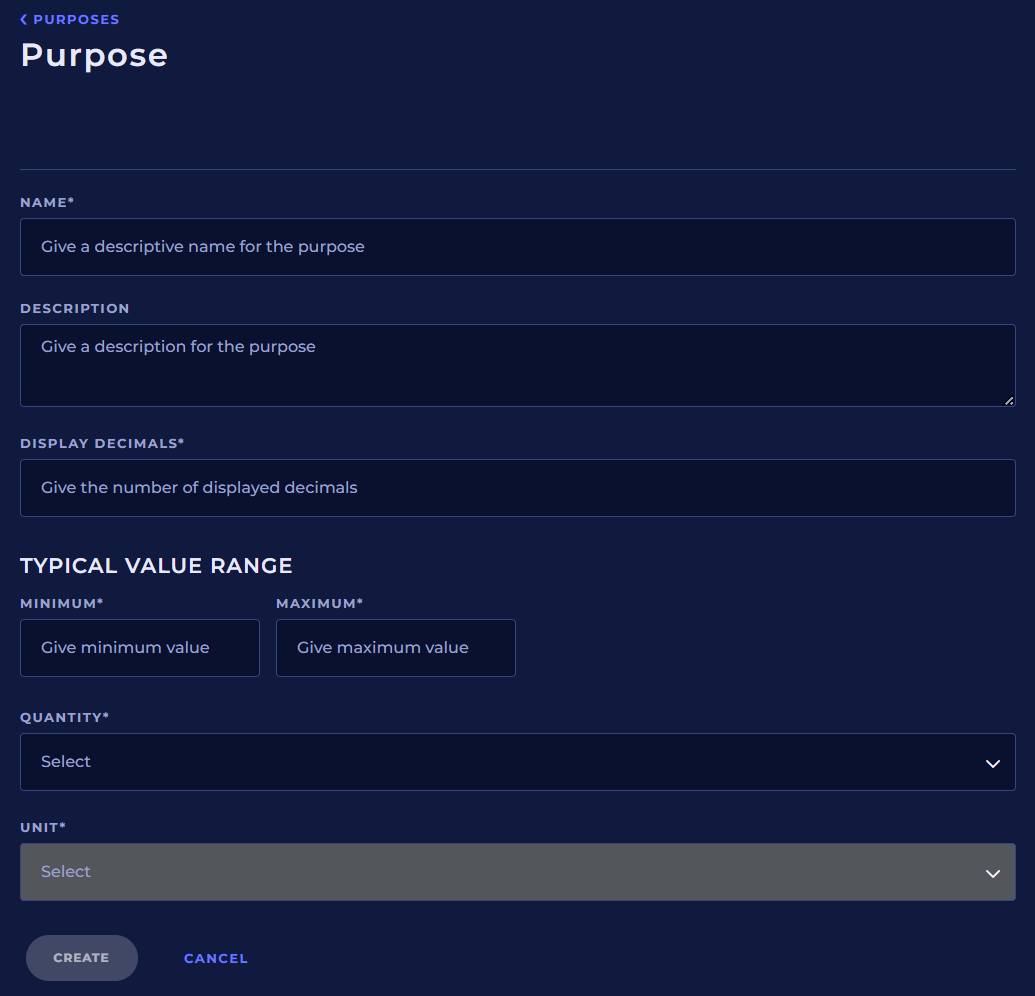Click into the Description text area
The width and height of the screenshot is (1035, 996).
tap(517, 365)
